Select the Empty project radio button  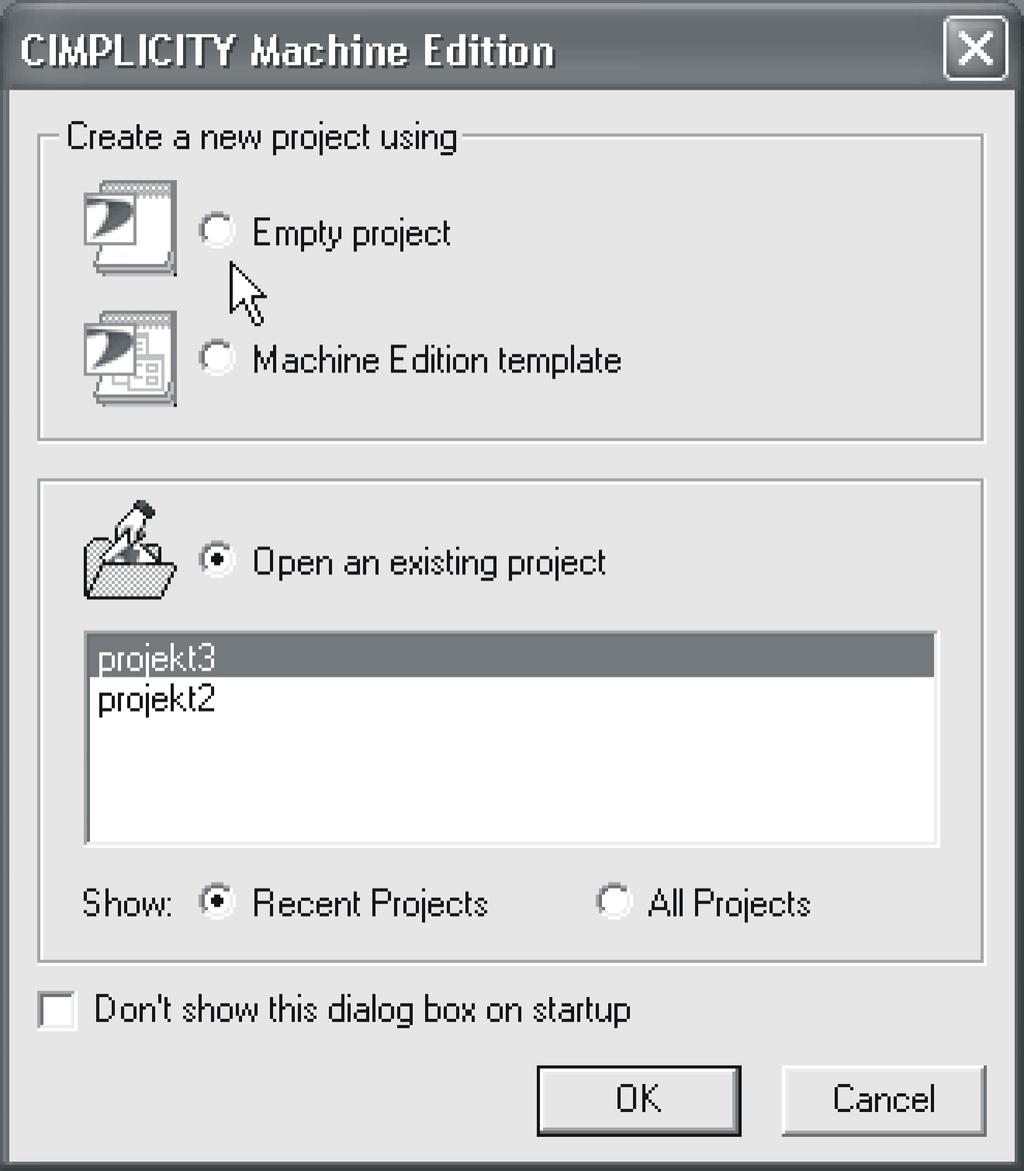(x=217, y=229)
